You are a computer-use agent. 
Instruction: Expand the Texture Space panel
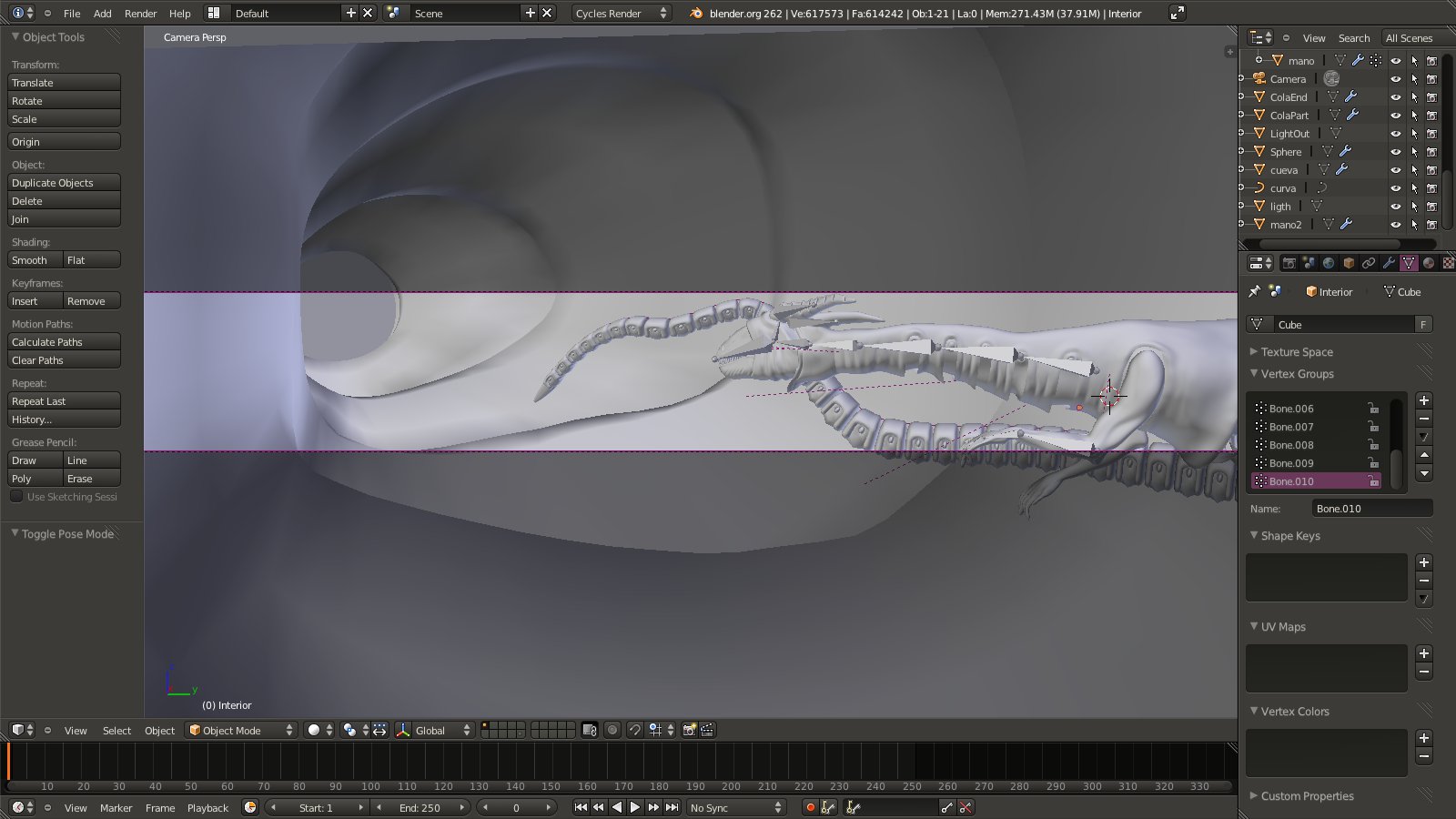click(1296, 352)
